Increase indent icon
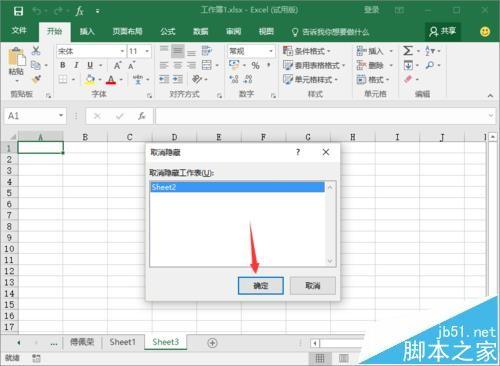The image size is (500, 366). click(x=178, y=79)
